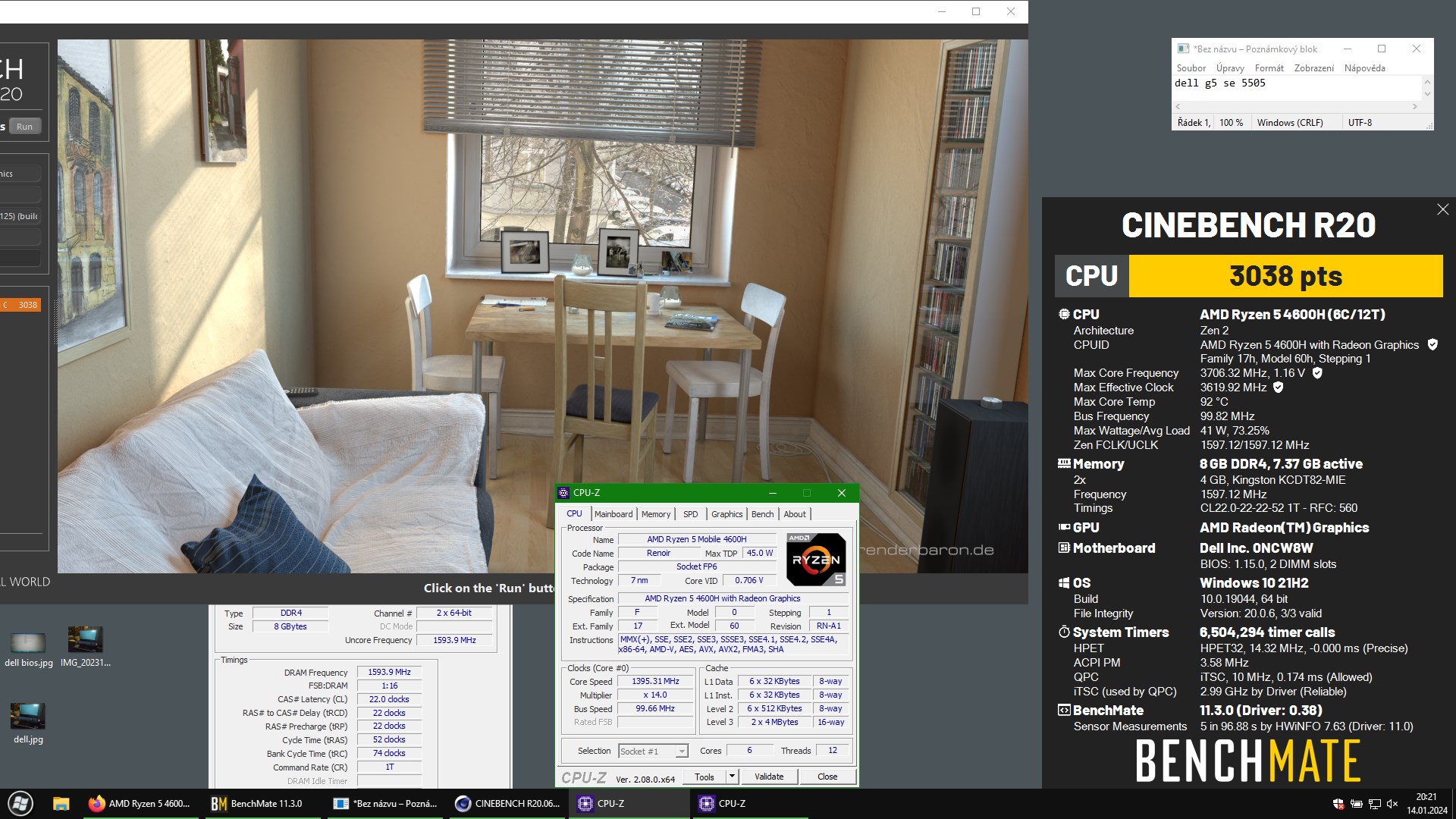The height and width of the screenshot is (819, 1456).
Task: Open the Memory tab in CPU-Z
Action: (656, 514)
